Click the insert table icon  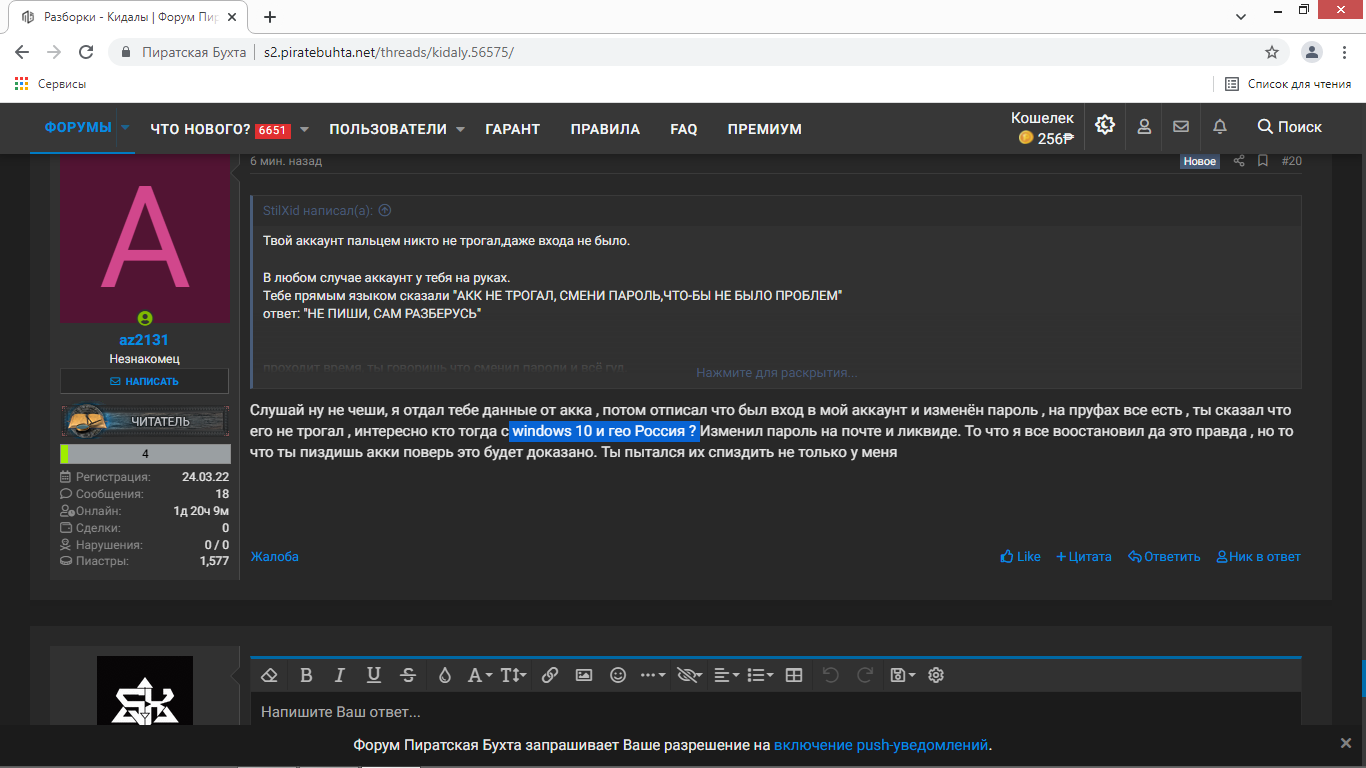(x=794, y=675)
